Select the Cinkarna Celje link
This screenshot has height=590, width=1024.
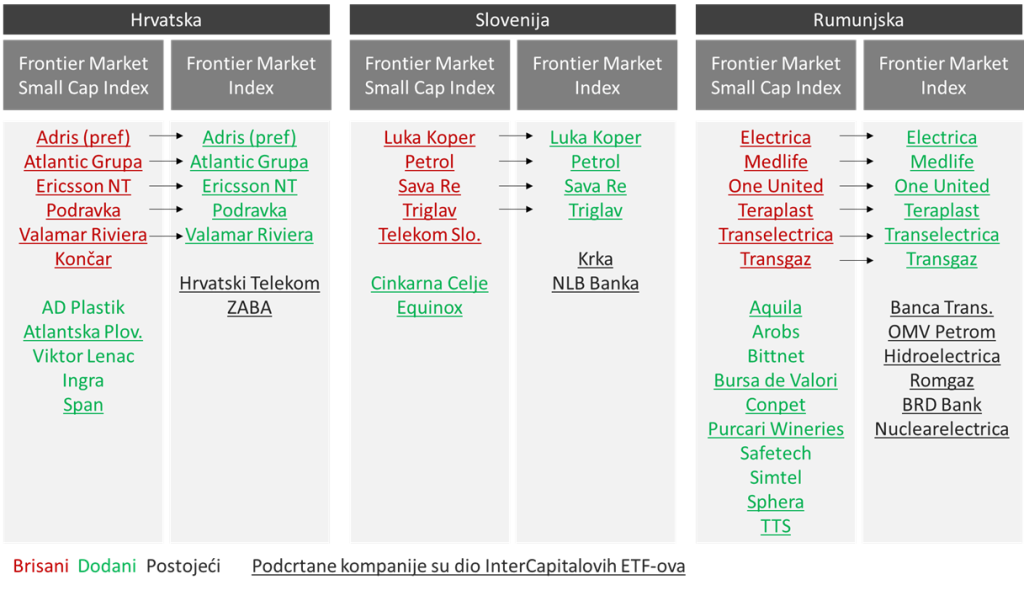(x=429, y=283)
